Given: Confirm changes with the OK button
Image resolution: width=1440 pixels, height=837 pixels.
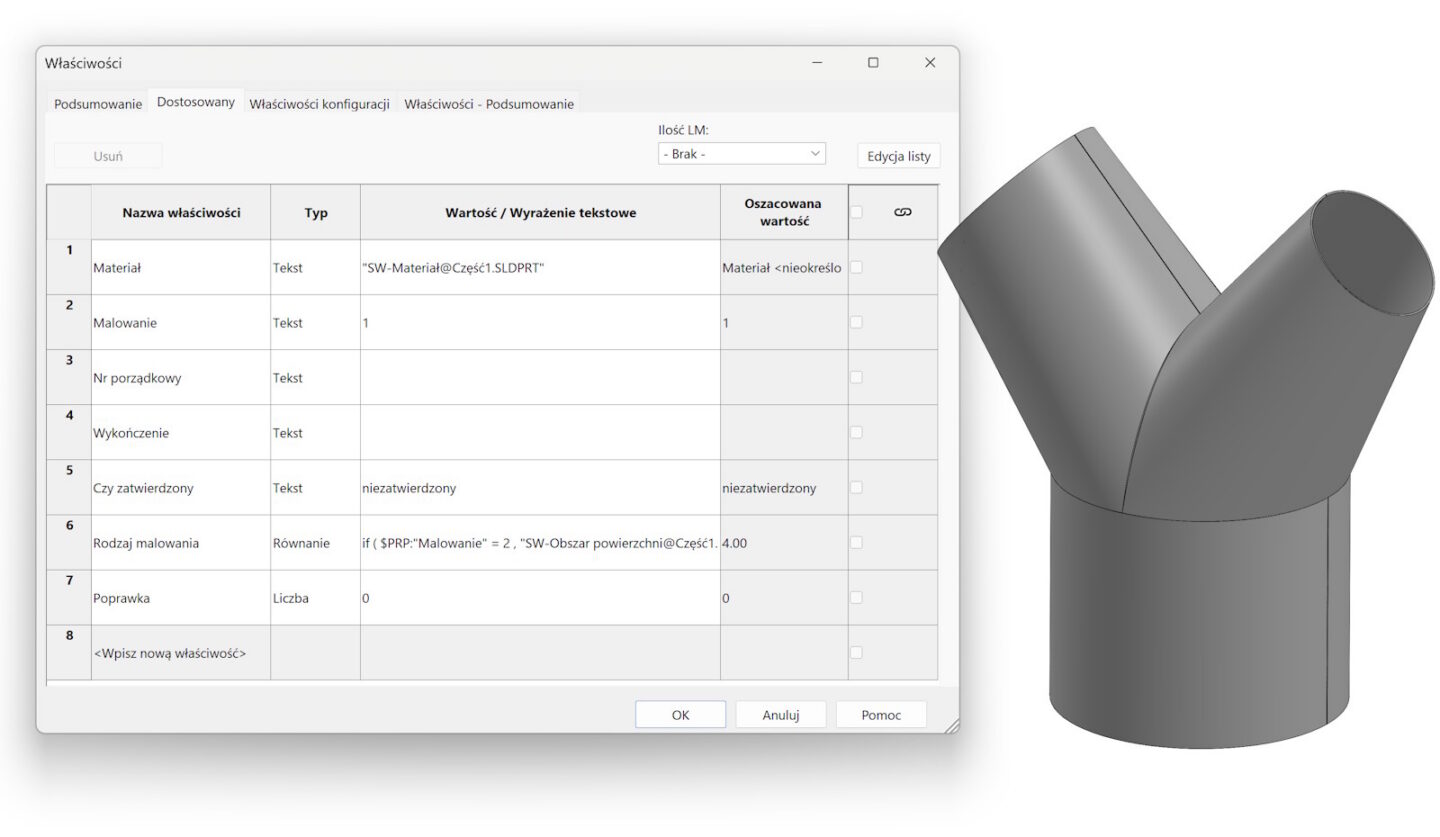Looking at the screenshot, I should point(680,713).
